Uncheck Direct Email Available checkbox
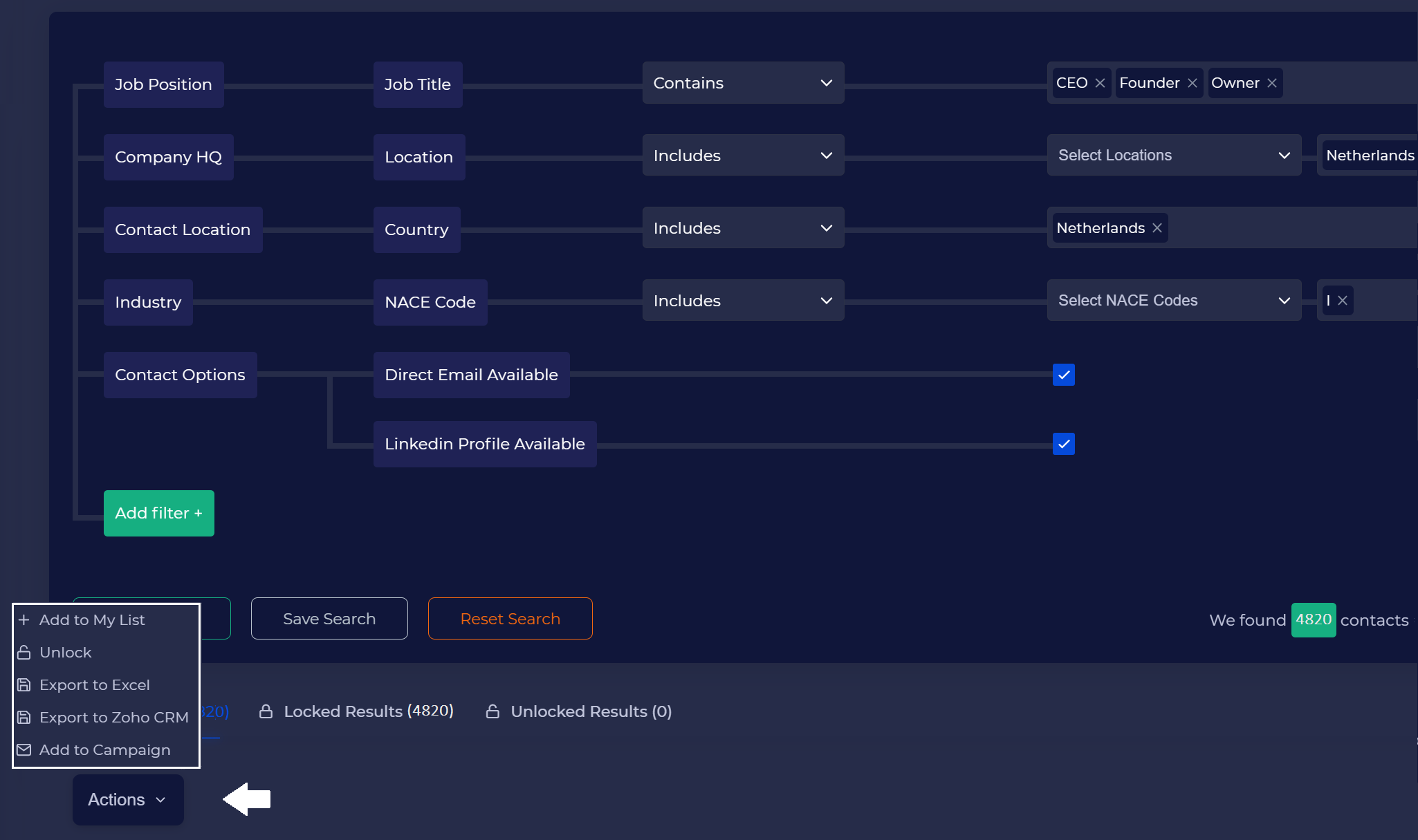The image size is (1418, 840). (1064, 375)
